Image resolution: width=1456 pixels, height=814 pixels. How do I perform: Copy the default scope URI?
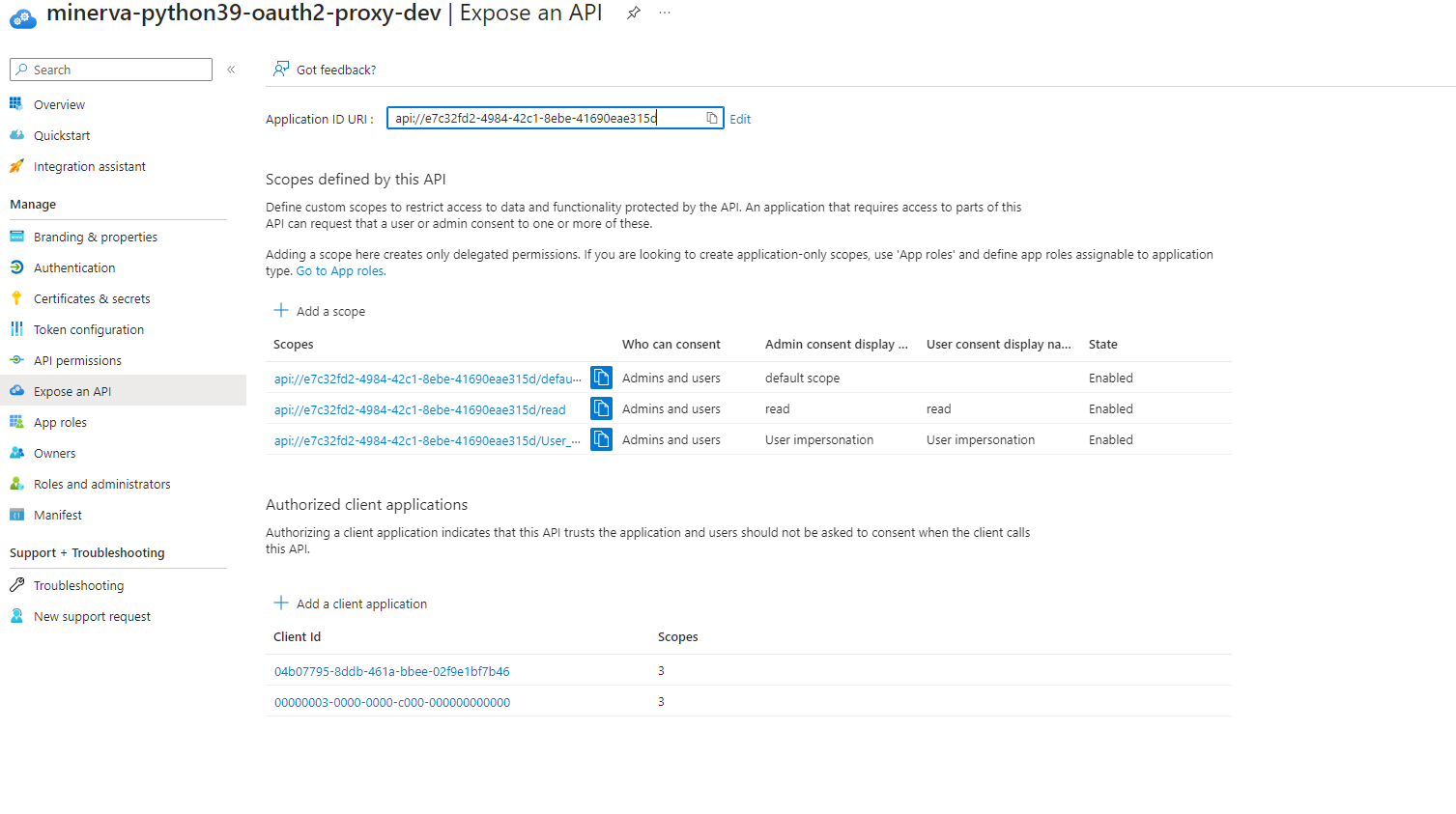tap(601, 378)
